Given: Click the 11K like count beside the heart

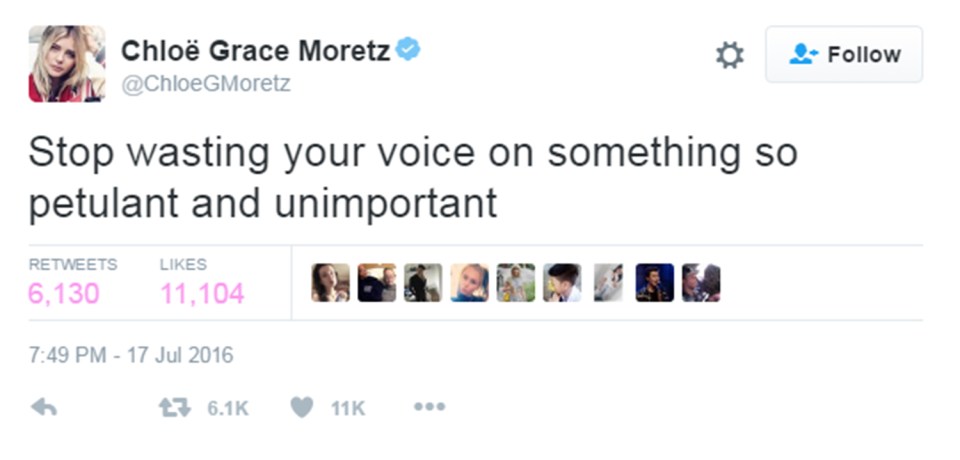Looking at the screenshot, I should click(348, 408).
